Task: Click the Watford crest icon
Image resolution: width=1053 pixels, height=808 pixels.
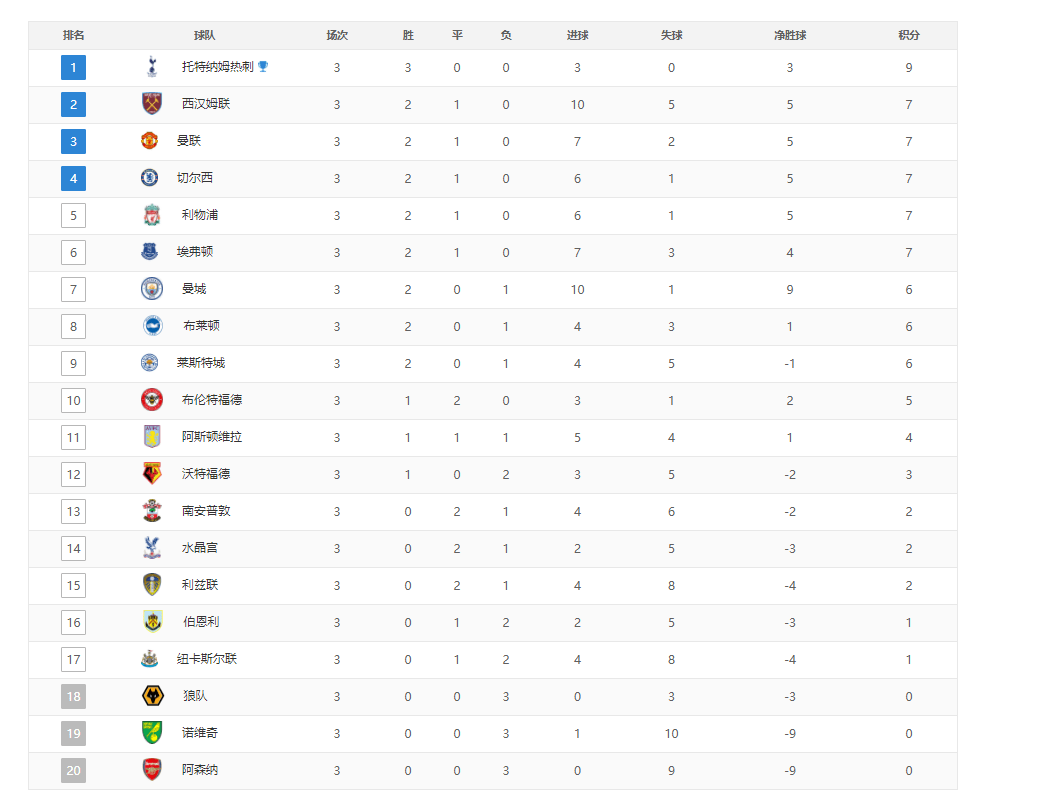Action: click(x=152, y=474)
